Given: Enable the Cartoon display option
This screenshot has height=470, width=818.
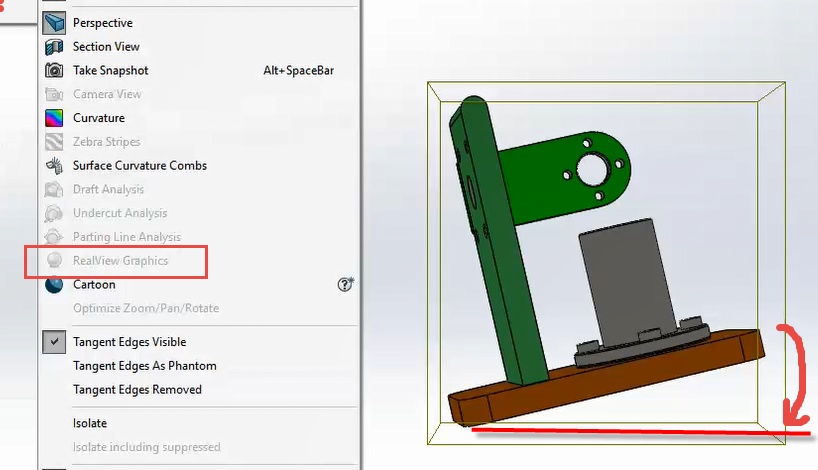Looking at the screenshot, I should (x=94, y=285).
